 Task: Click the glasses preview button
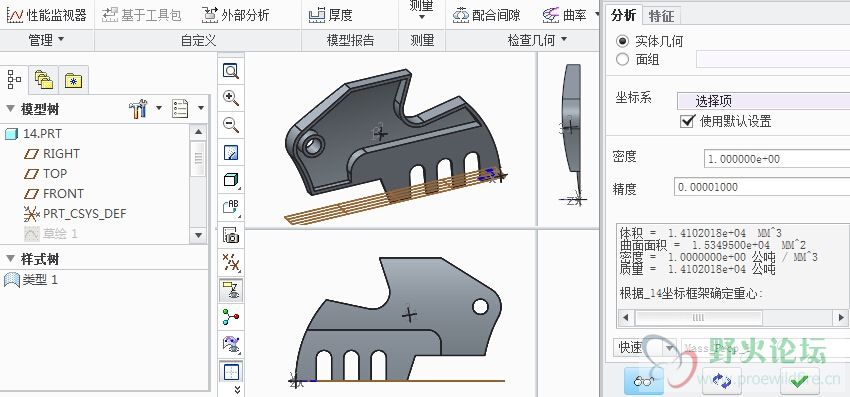pos(643,381)
